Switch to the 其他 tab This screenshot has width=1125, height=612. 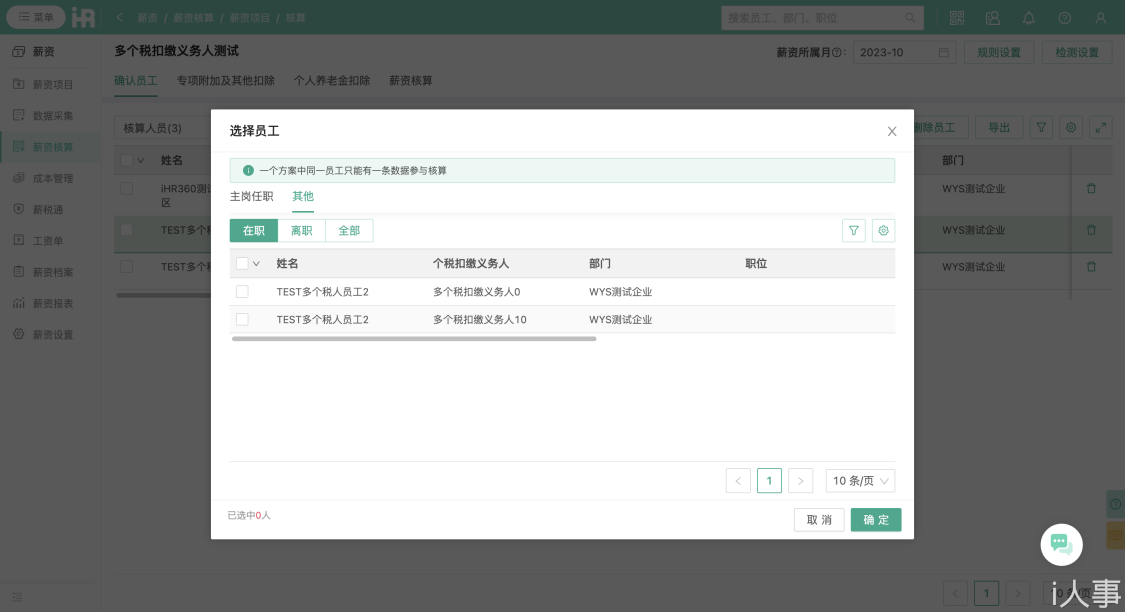coord(303,197)
